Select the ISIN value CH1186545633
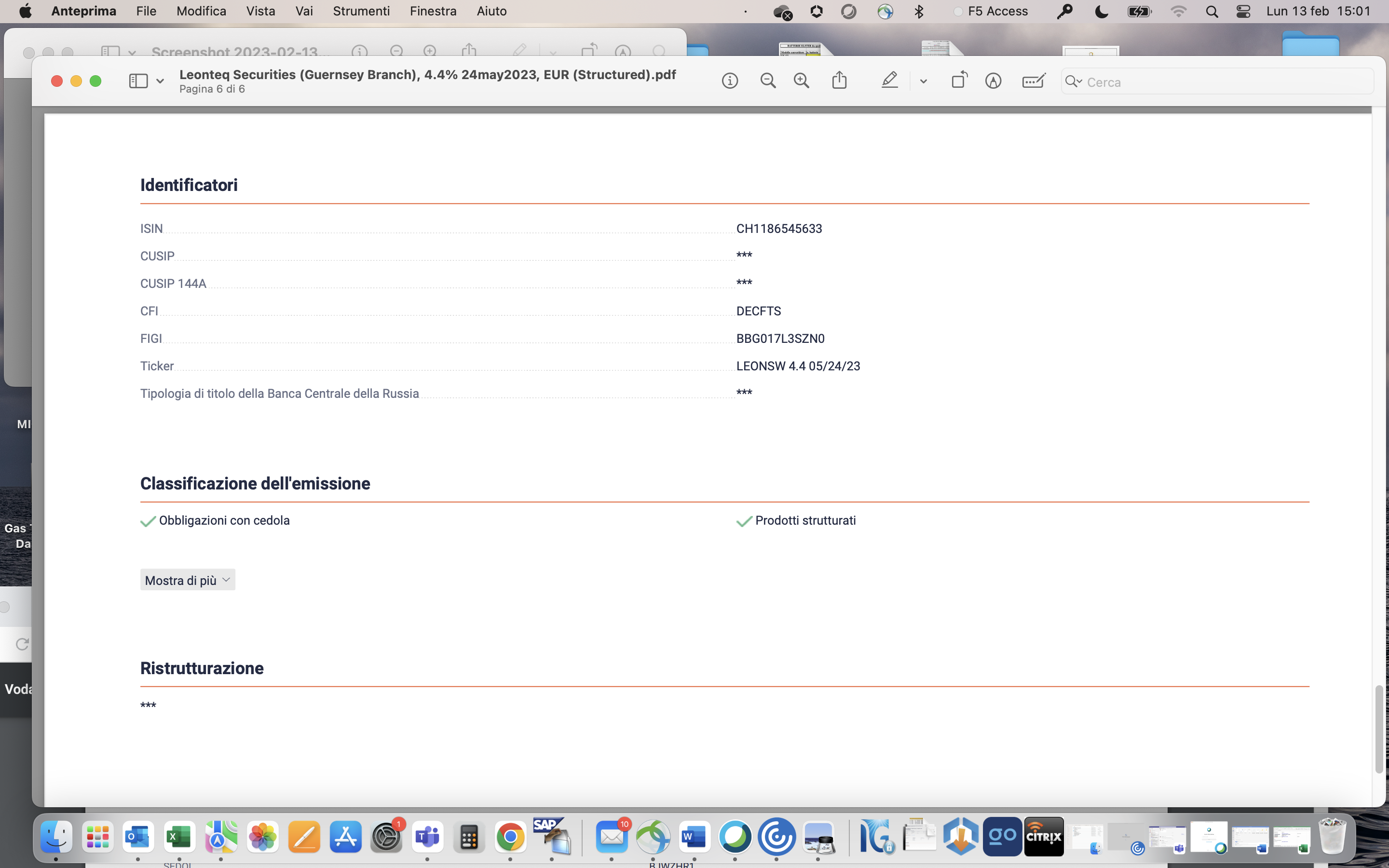The width and height of the screenshot is (1389, 868). [x=779, y=229]
